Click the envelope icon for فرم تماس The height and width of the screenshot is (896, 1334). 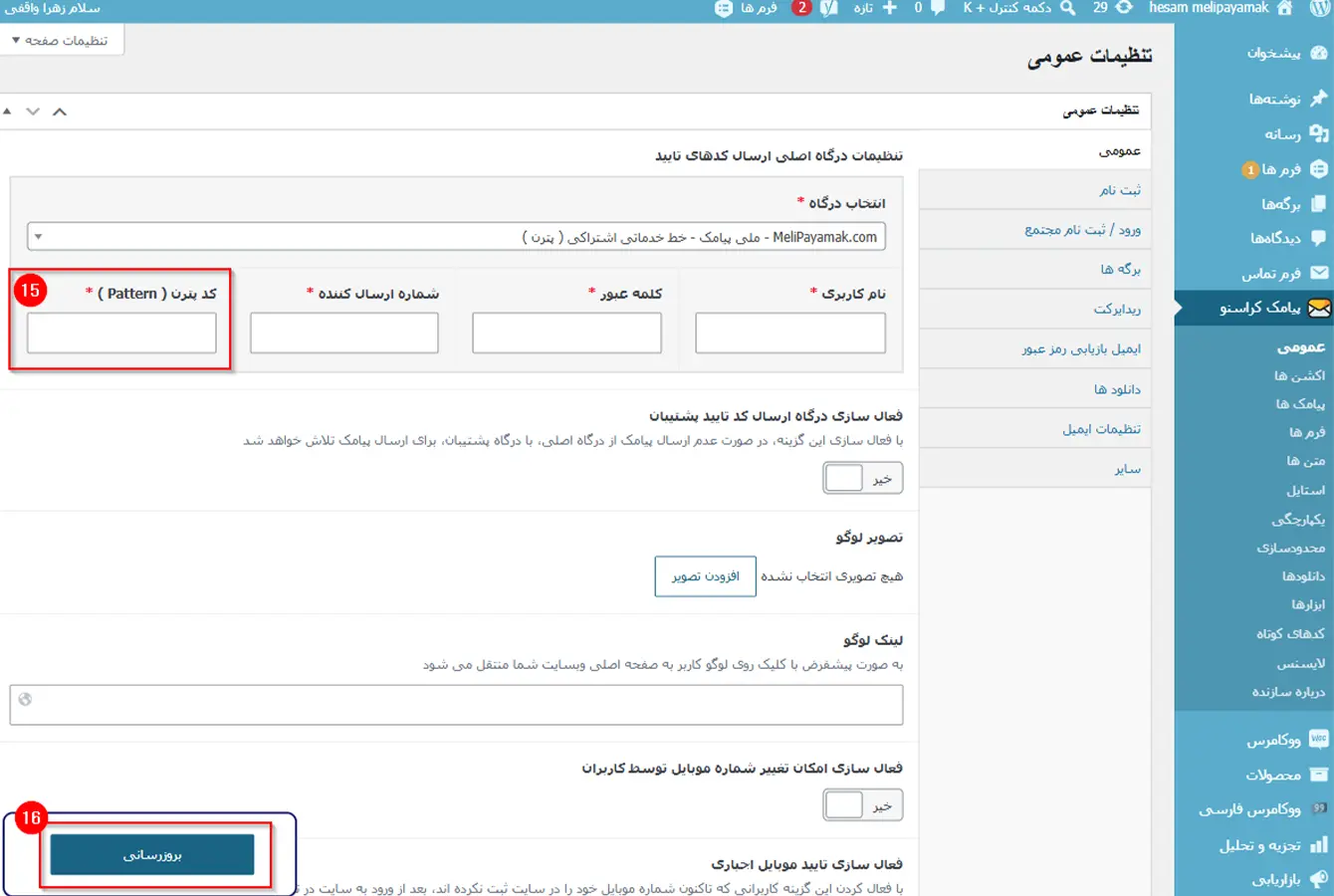(1319, 273)
